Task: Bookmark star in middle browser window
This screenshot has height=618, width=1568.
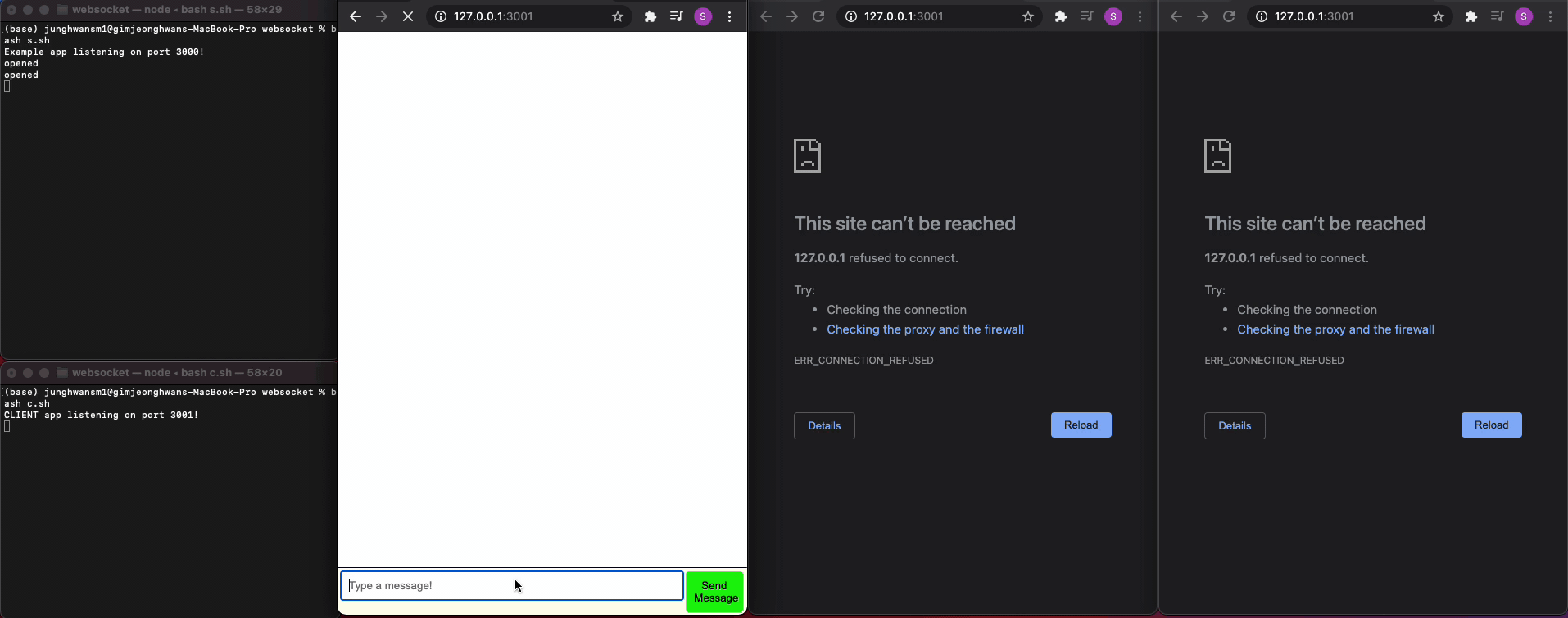Action: point(1028,16)
